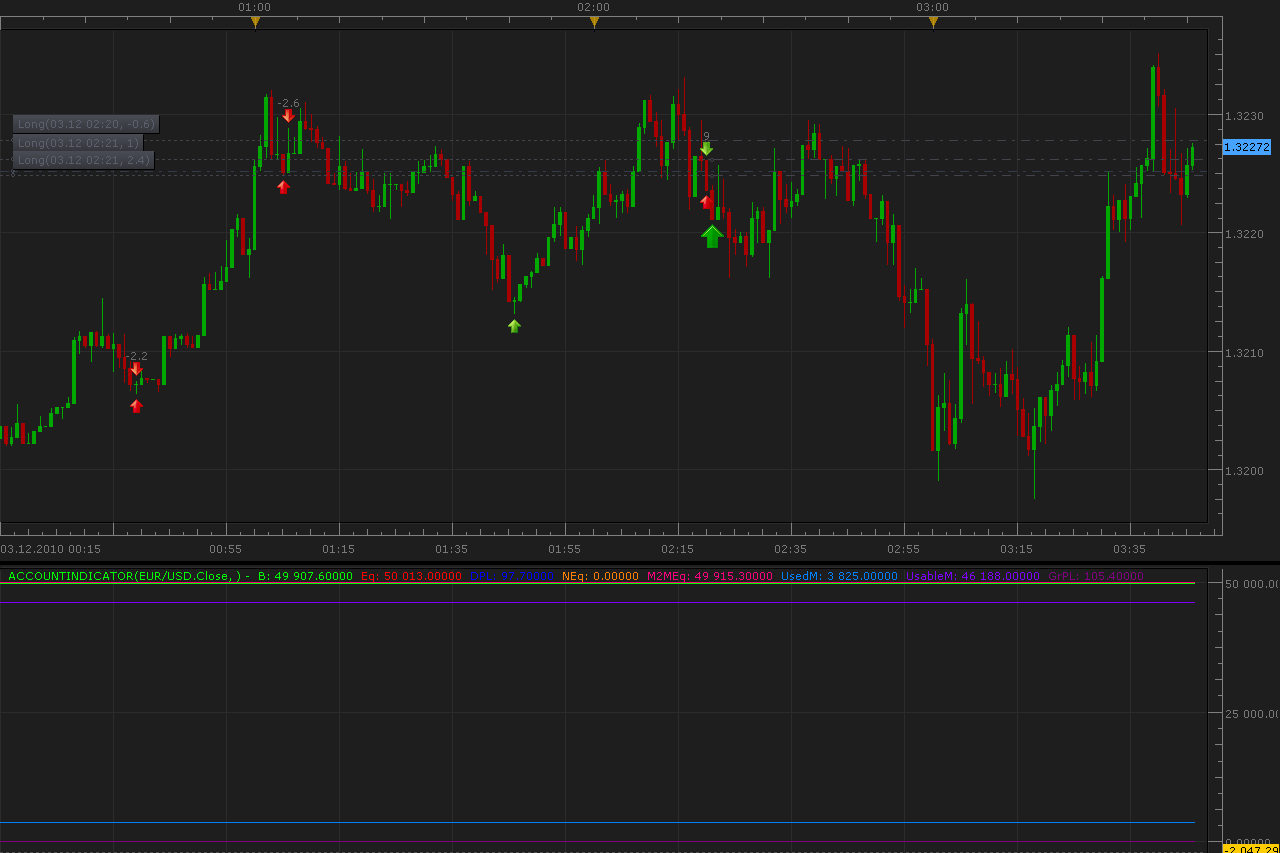Click the 00:55 time axis label
Viewport: 1280px width, 853px height.
(x=225, y=549)
